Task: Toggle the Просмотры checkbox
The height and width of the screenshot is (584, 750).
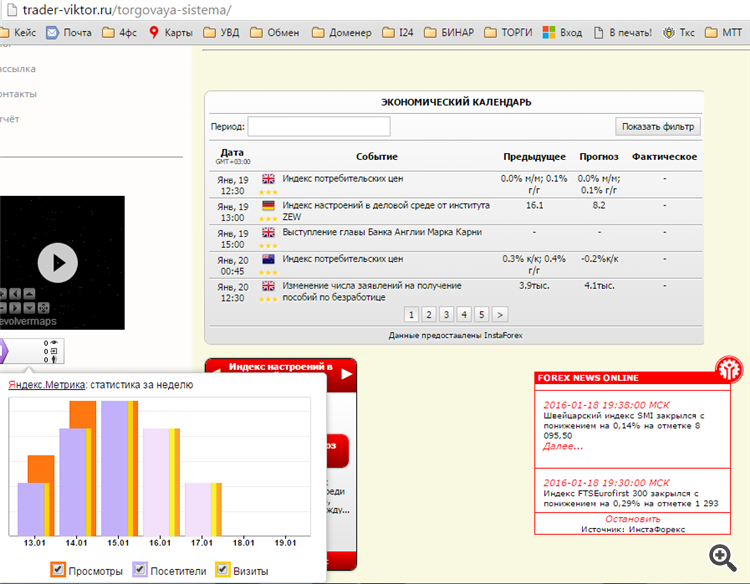Action: [58, 569]
